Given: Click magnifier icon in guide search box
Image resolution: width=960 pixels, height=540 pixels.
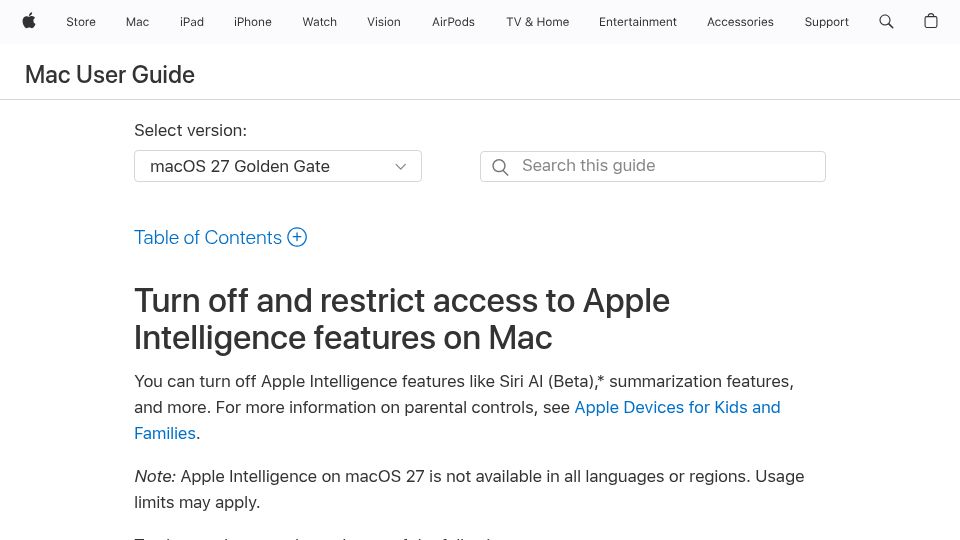Looking at the screenshot, I should coord(500,167).
